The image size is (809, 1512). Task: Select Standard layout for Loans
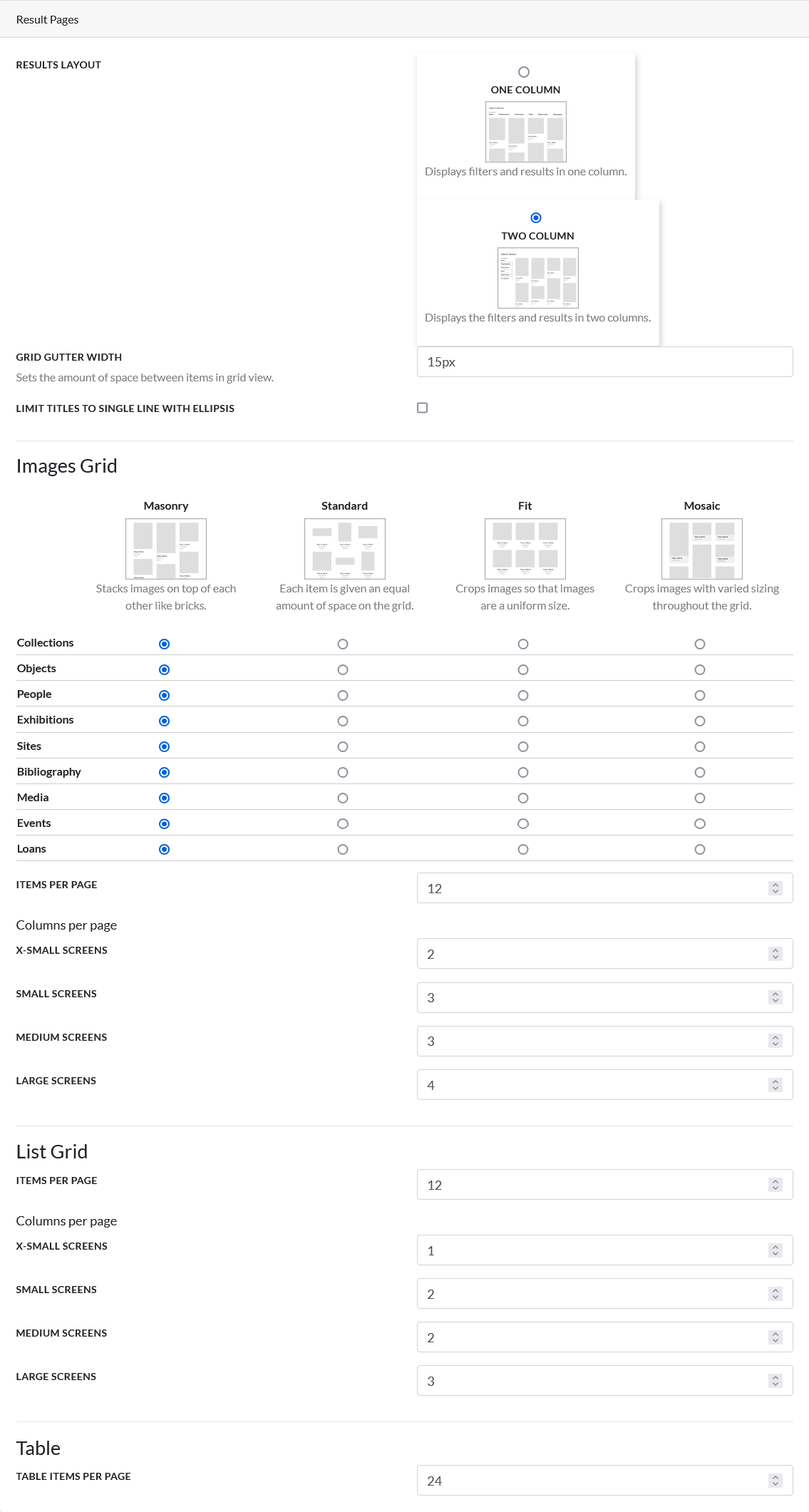pyautogui.click(x=343, y=849)
